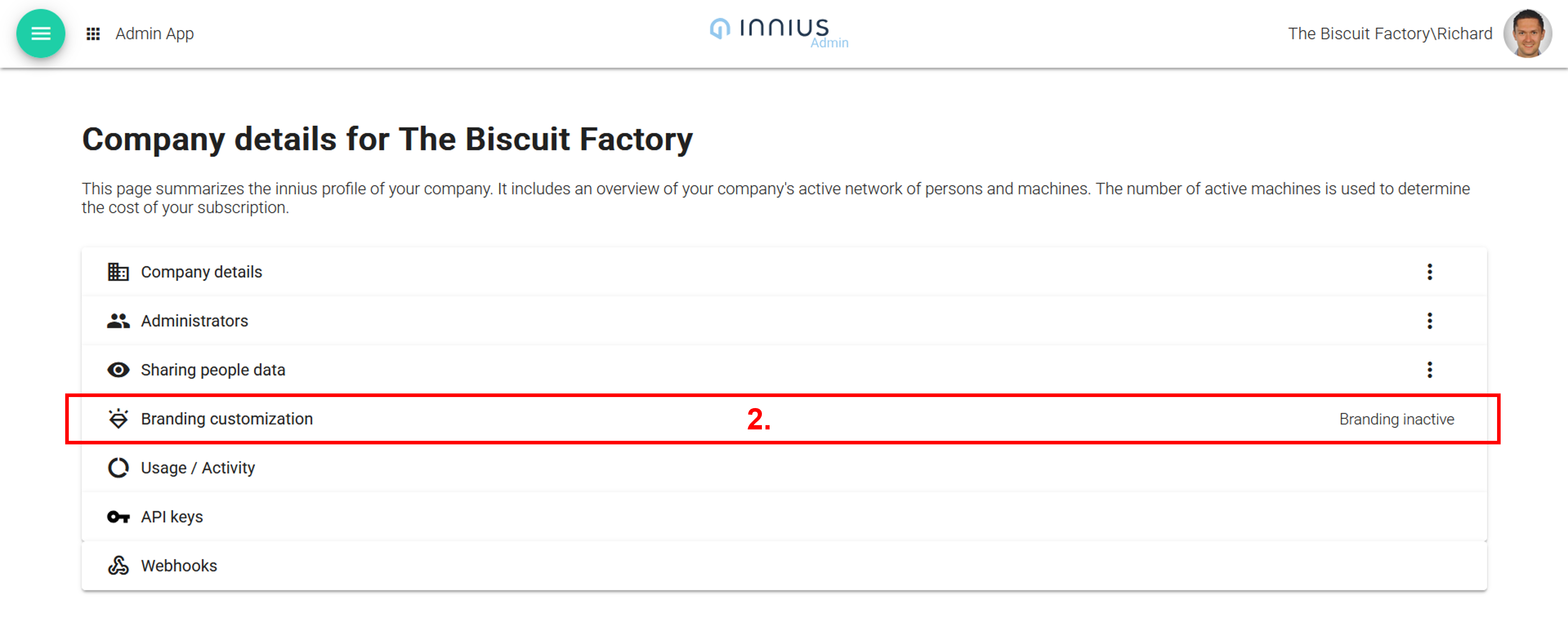Click the app grid launcher icon
The image size is (1568, 621).
pyautogui.click(x=93, y=34)
